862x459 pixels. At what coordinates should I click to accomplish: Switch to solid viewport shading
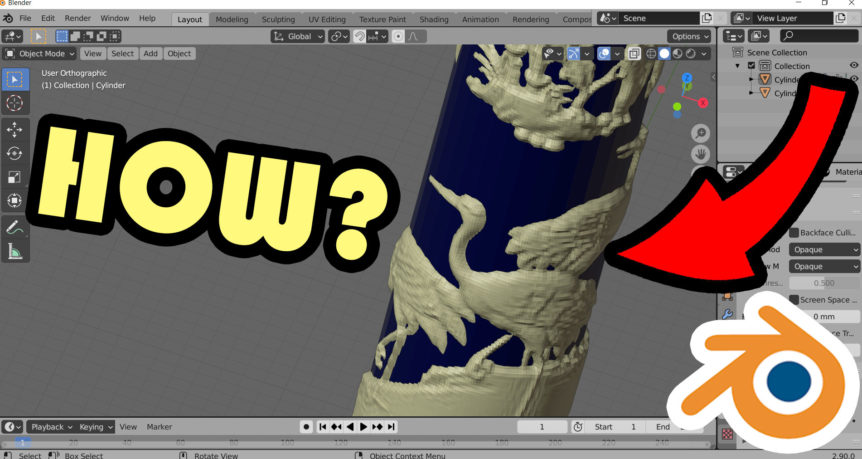663,53
